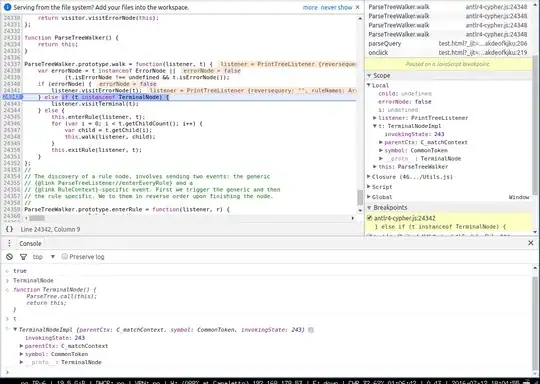Image resolution: width=540 pixels, height=384 pixels.
Task: Enable the Preserve log checkbox
Action: pyautogui.click(x=64, y=256)
